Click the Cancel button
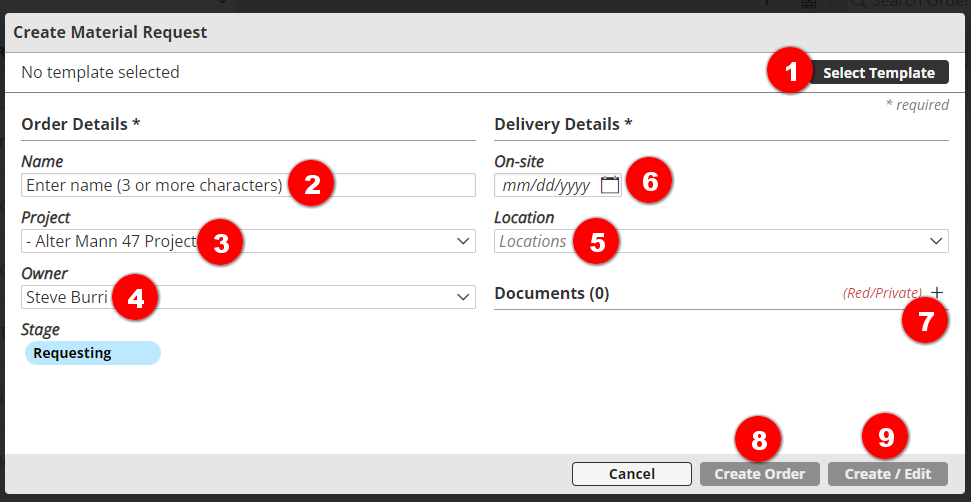The height and width of the screenshot is (502, 971). (631, 474)
